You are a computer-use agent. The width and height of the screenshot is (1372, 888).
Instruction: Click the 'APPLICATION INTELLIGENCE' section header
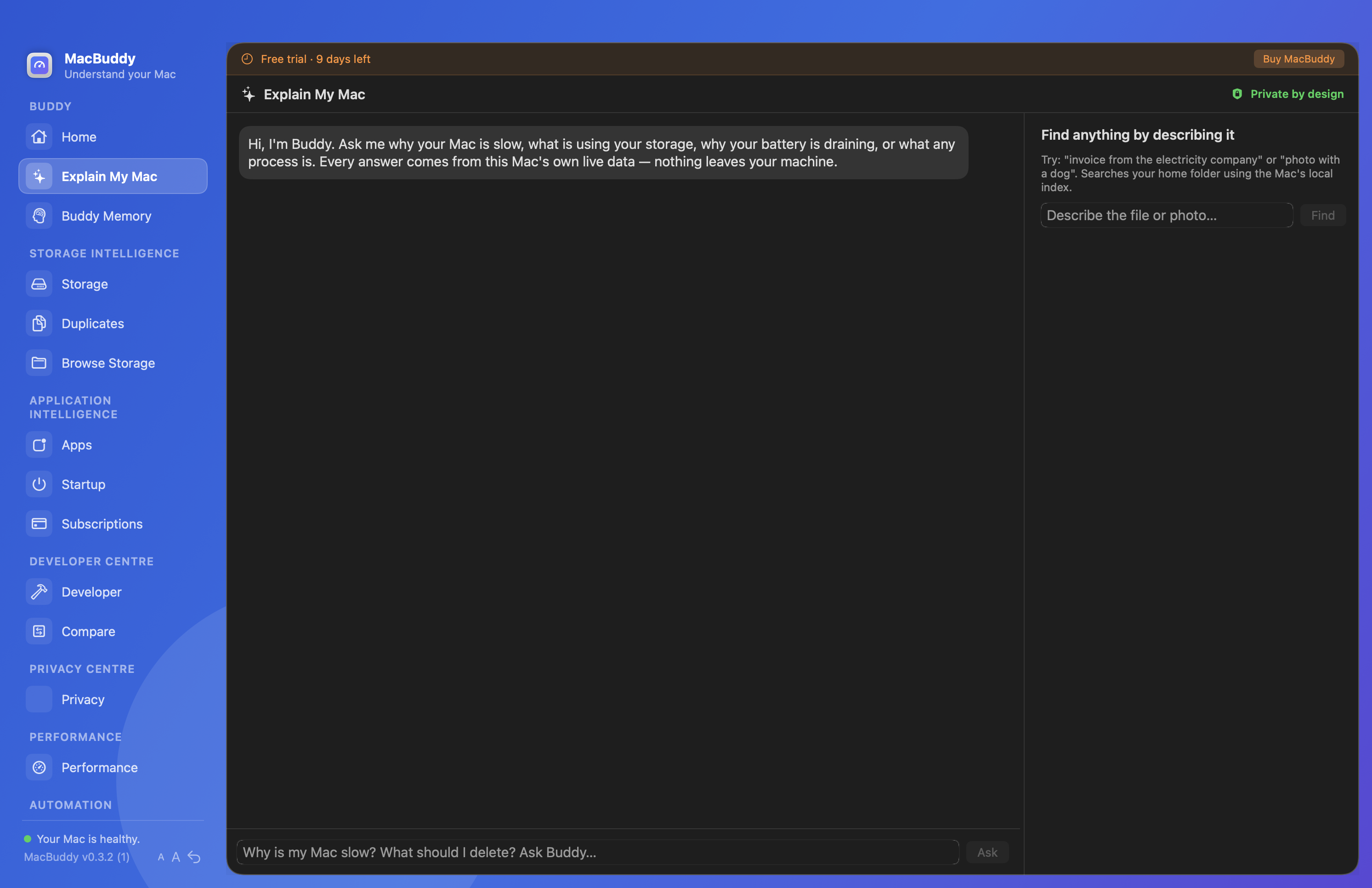pyautogui.click(x=74, y=407)
